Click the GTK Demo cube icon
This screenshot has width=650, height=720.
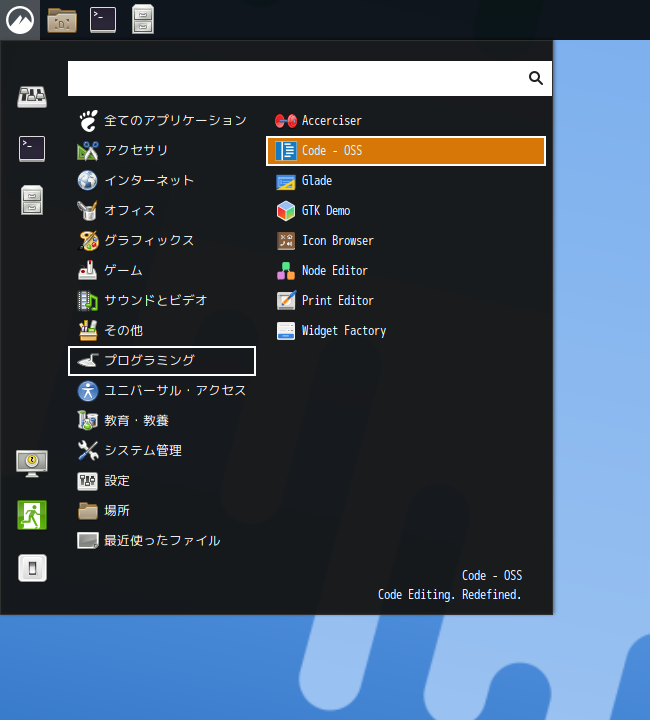(x=286, y=211)
